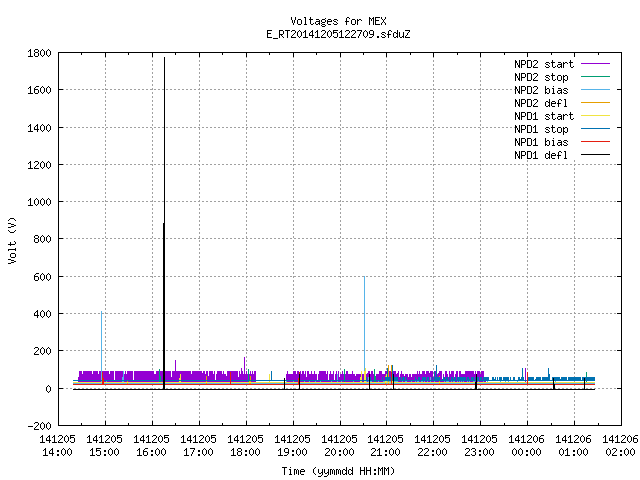Click the 1400 y-axis tick label
The width and height of the screenshot is (640, 480).
39,128
